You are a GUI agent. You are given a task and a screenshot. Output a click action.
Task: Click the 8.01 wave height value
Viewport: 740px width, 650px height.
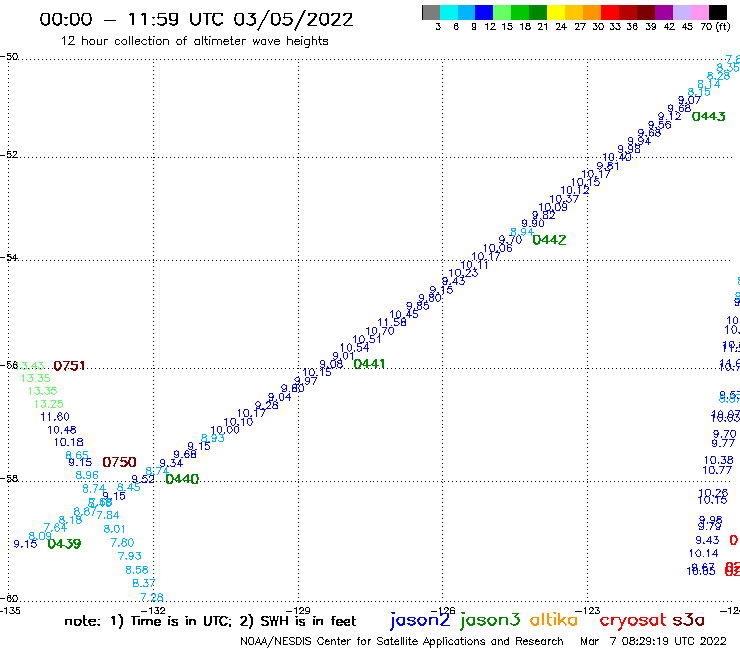point(115,529)
